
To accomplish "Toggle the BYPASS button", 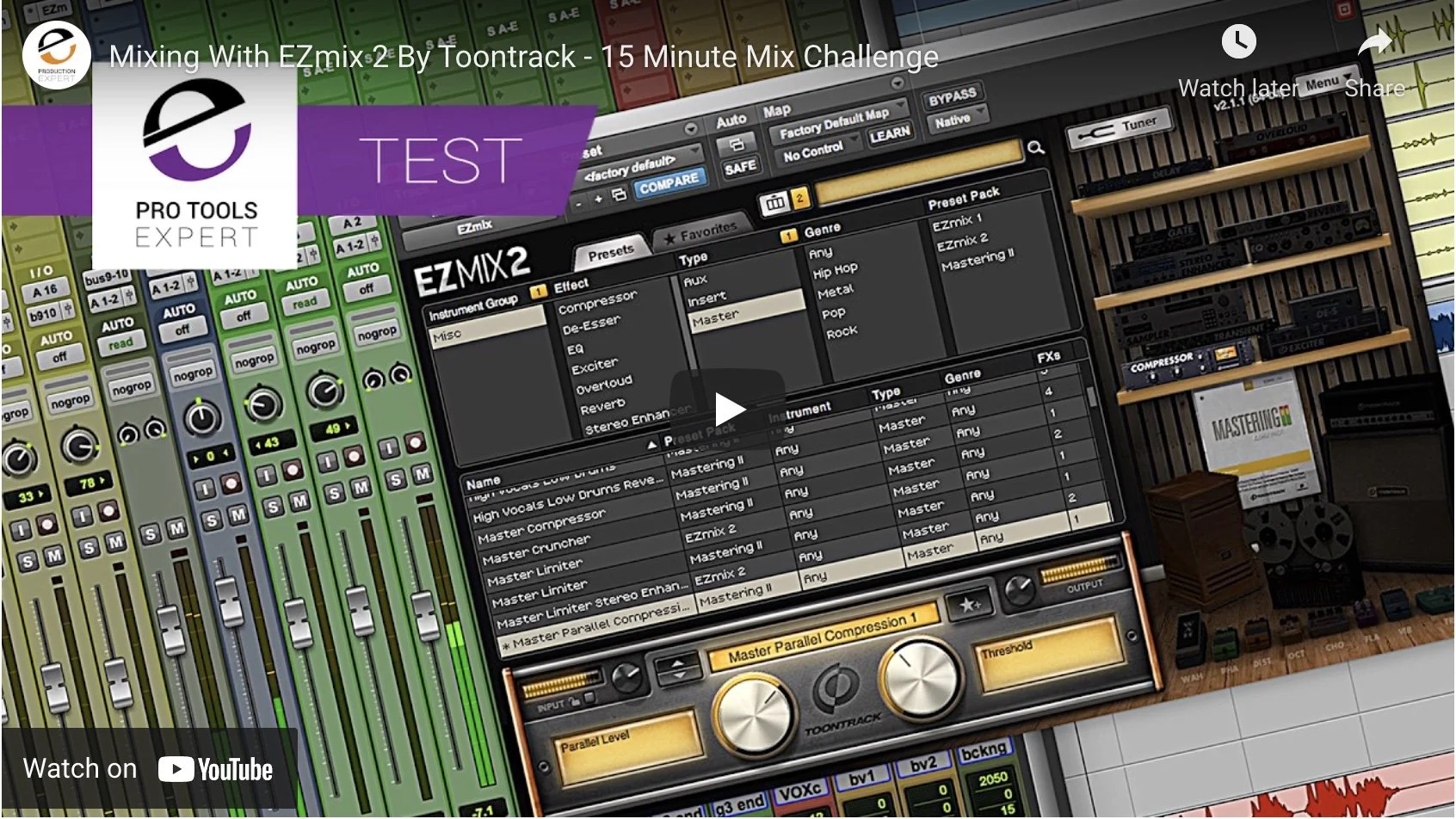I will pyautogui.click(x=952, y=96).
